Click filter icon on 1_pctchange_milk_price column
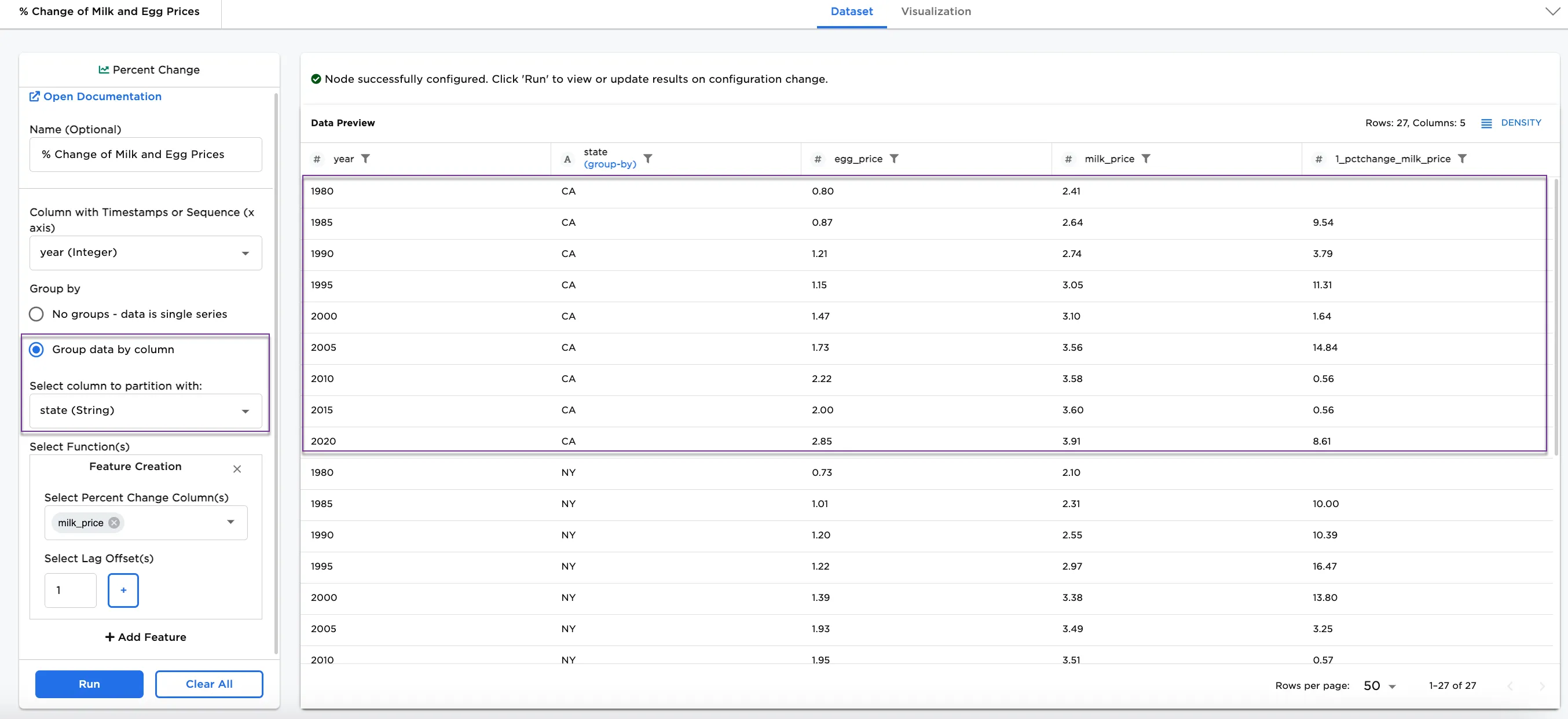Viewport: 1568px width, 719px height. pos(1462,159)
